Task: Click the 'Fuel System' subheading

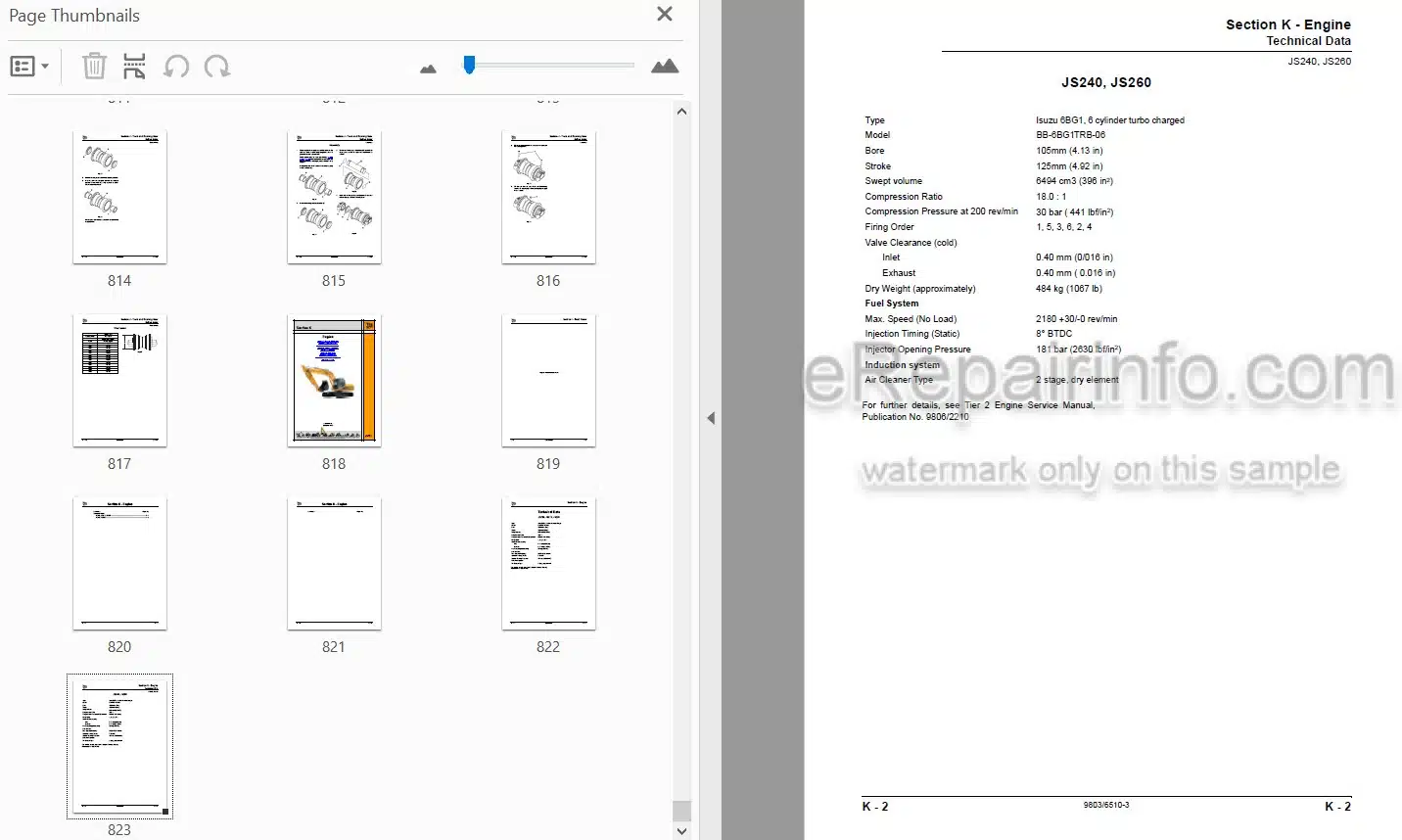Action: pos(892,303)
